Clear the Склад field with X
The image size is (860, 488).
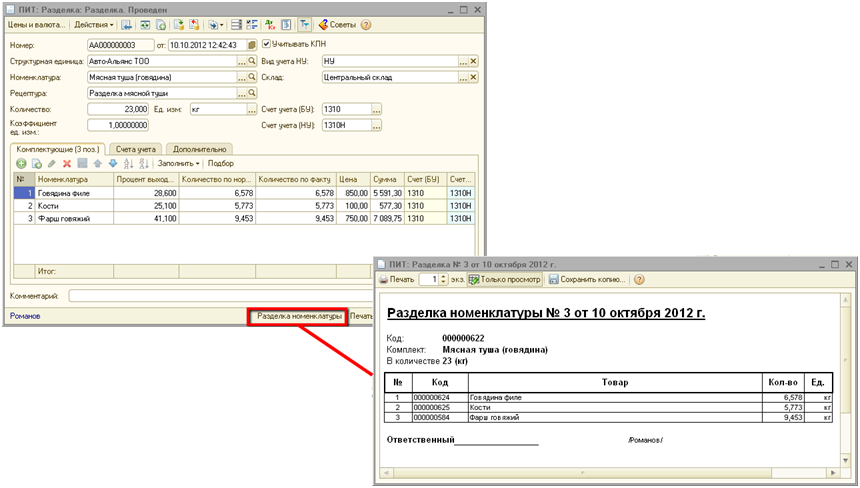474,77
